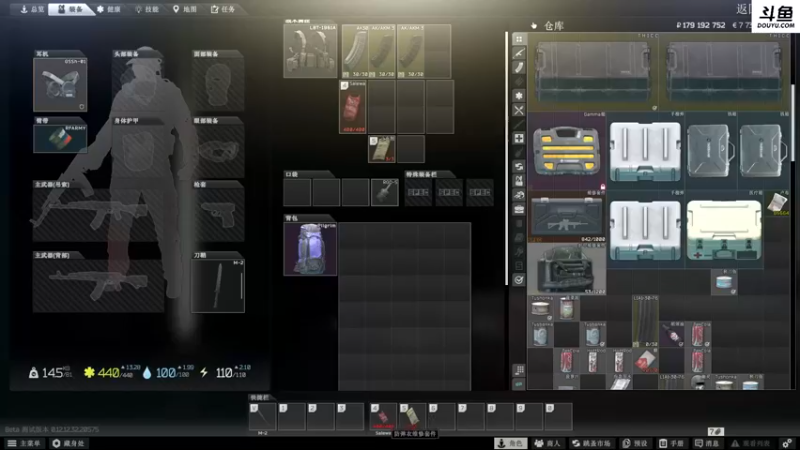
Task: Open the ammo case with 53 count
Action: pos(566,269)
